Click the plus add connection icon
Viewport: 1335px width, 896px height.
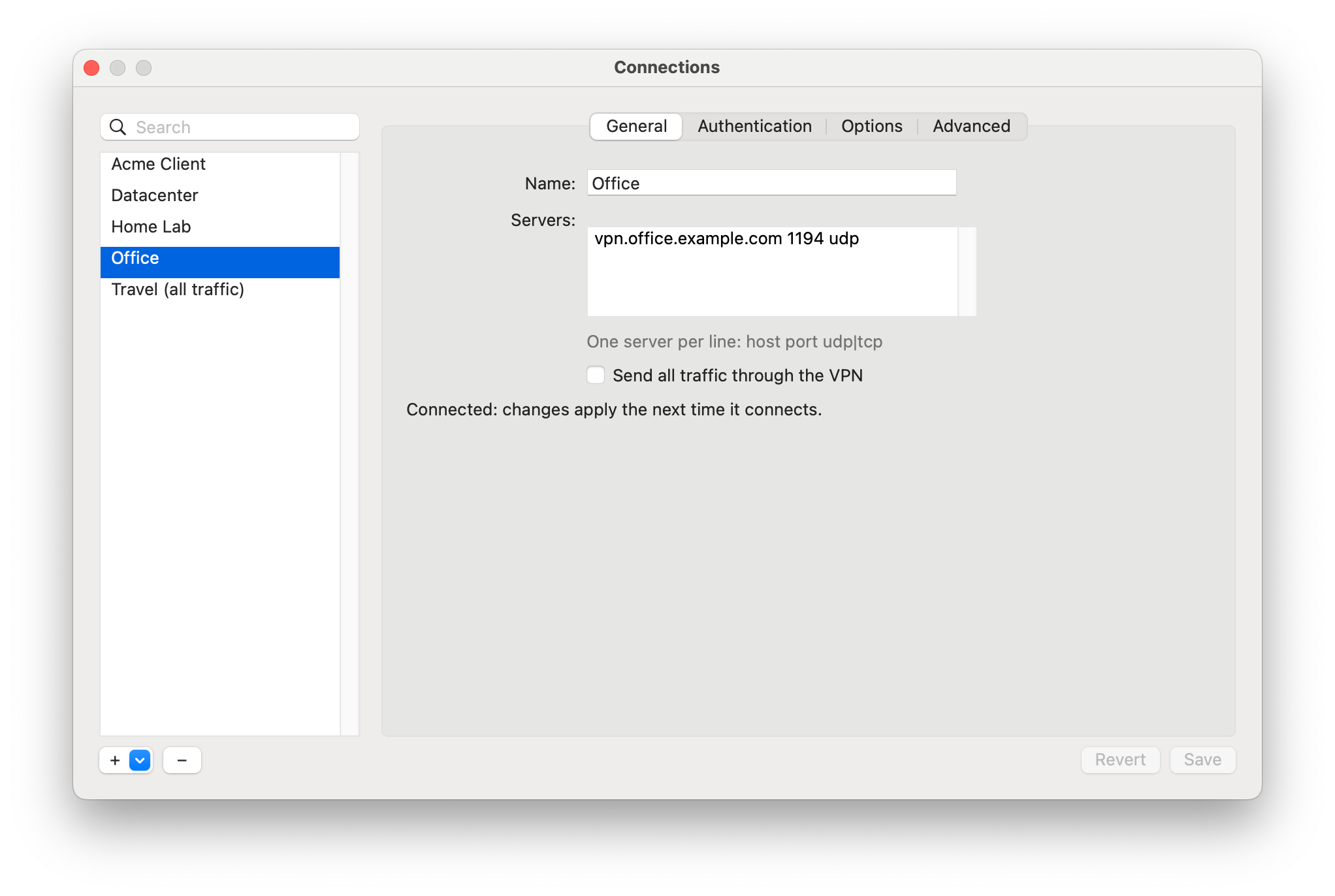click(x=115, y=760)
